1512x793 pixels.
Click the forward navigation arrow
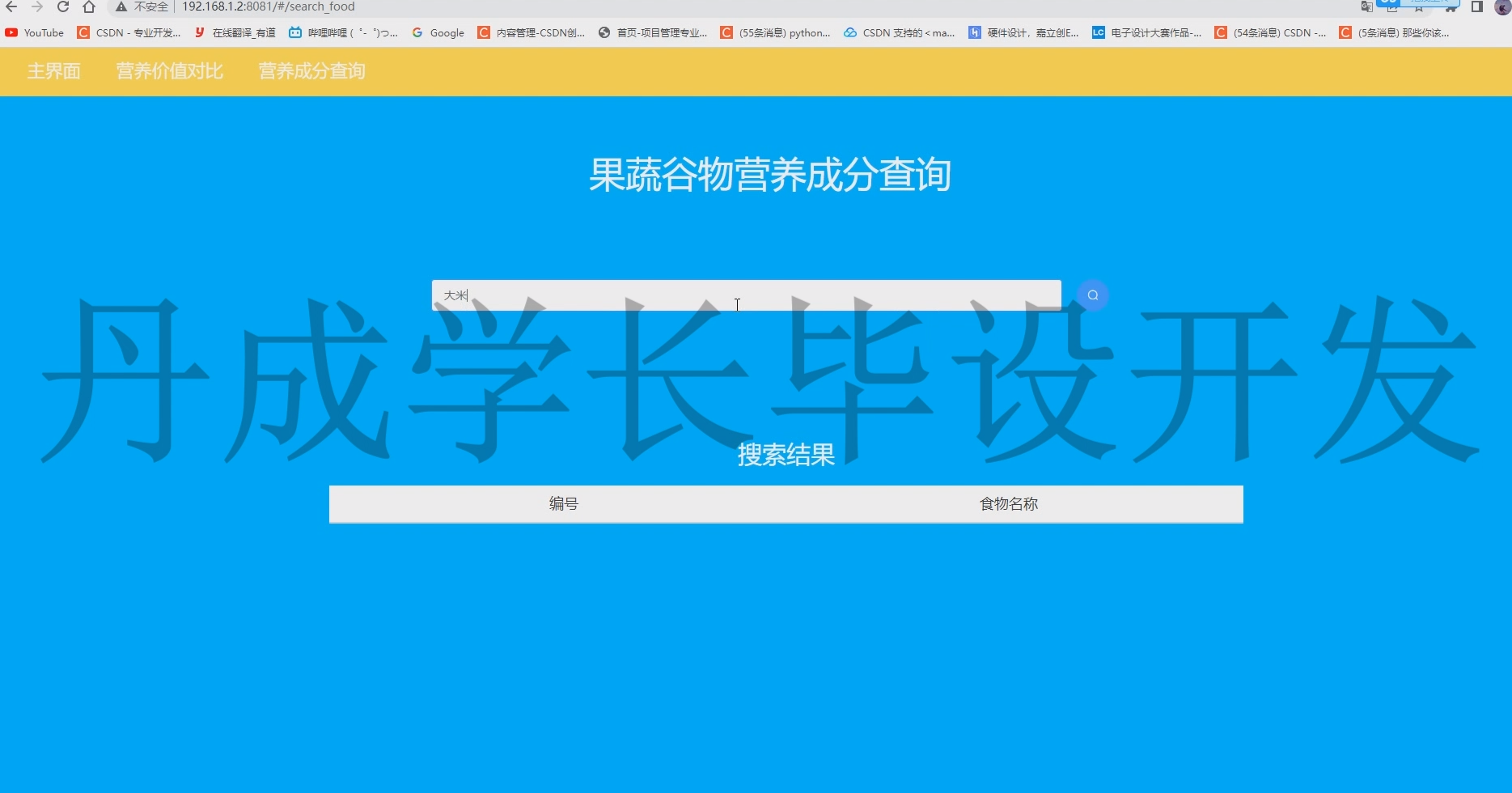[36, 7]
